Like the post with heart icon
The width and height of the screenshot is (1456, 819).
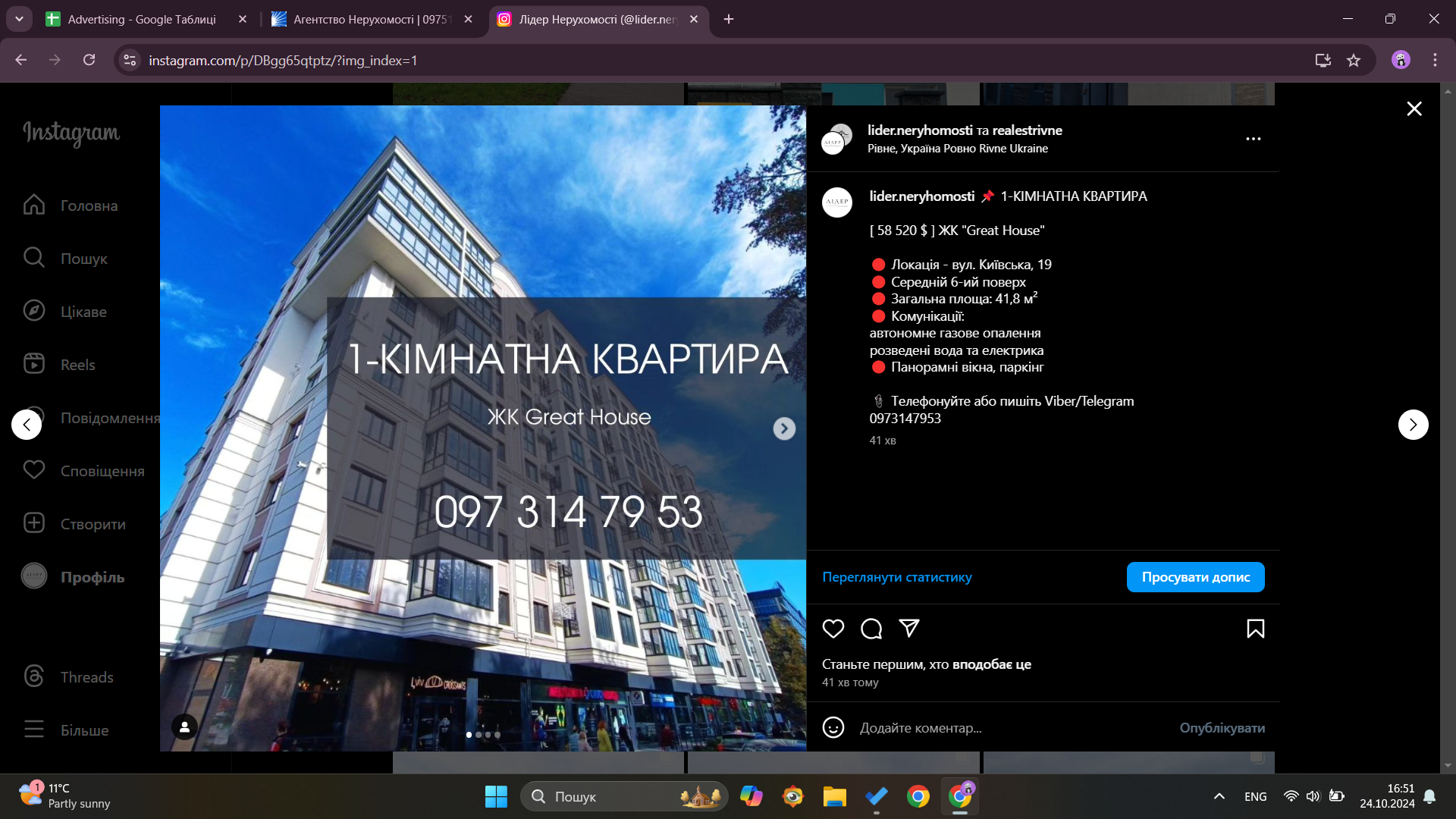[x=833, y=629]
